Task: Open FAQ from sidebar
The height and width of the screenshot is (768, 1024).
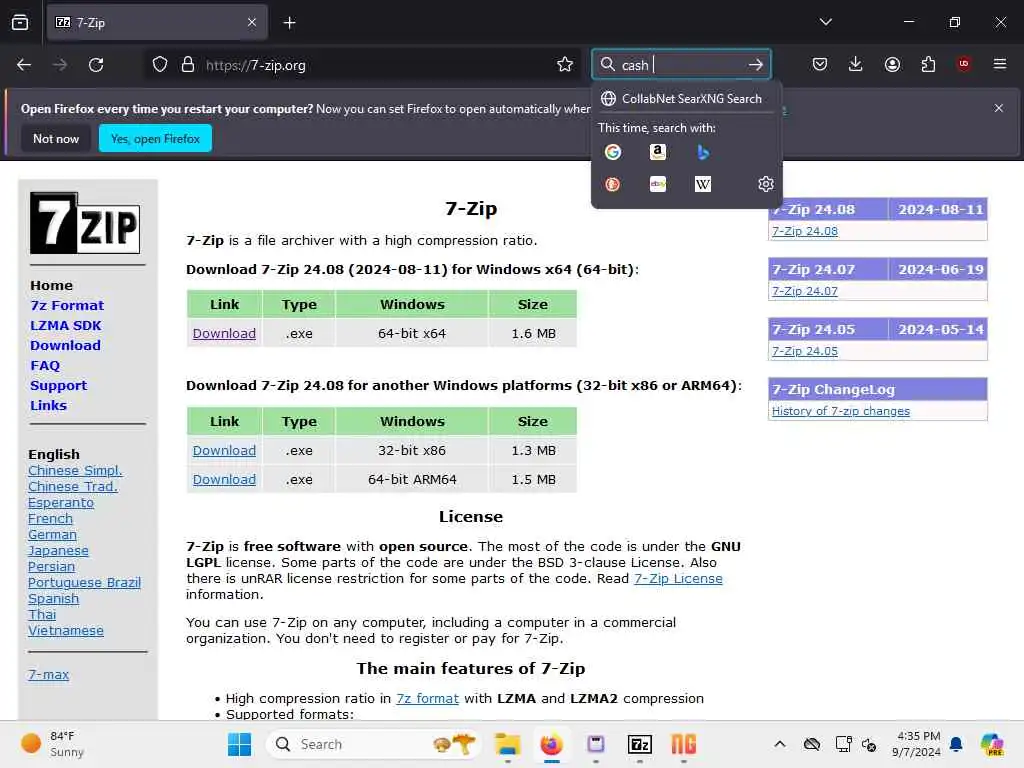Action: (x=45, y=366)
